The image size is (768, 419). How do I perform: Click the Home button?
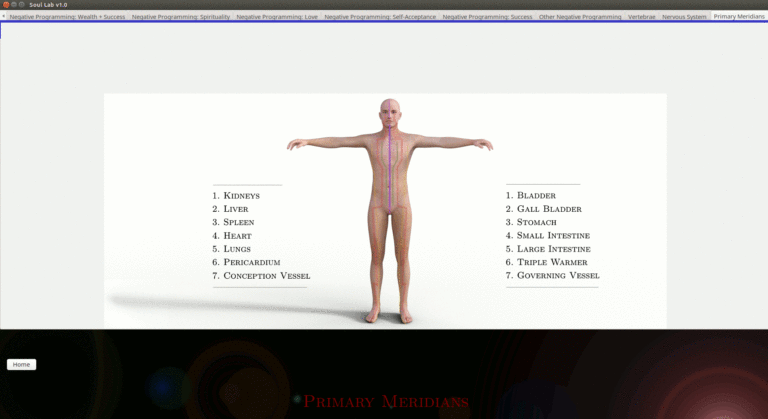coord(22,365)
